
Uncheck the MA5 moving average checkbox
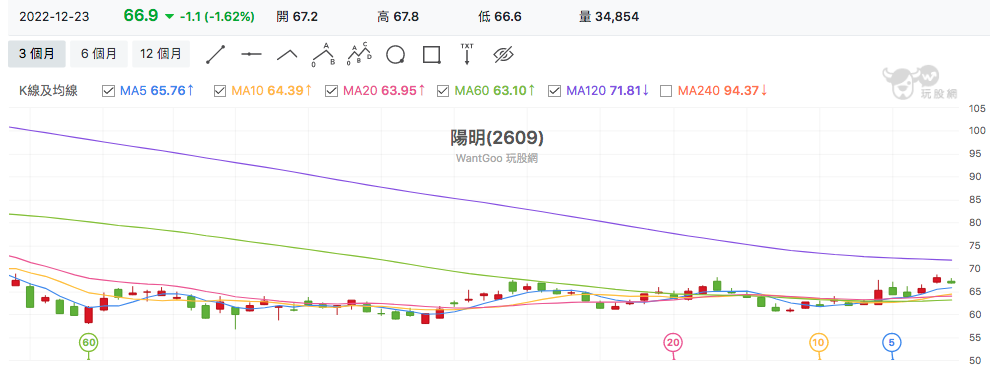[108, 91]
